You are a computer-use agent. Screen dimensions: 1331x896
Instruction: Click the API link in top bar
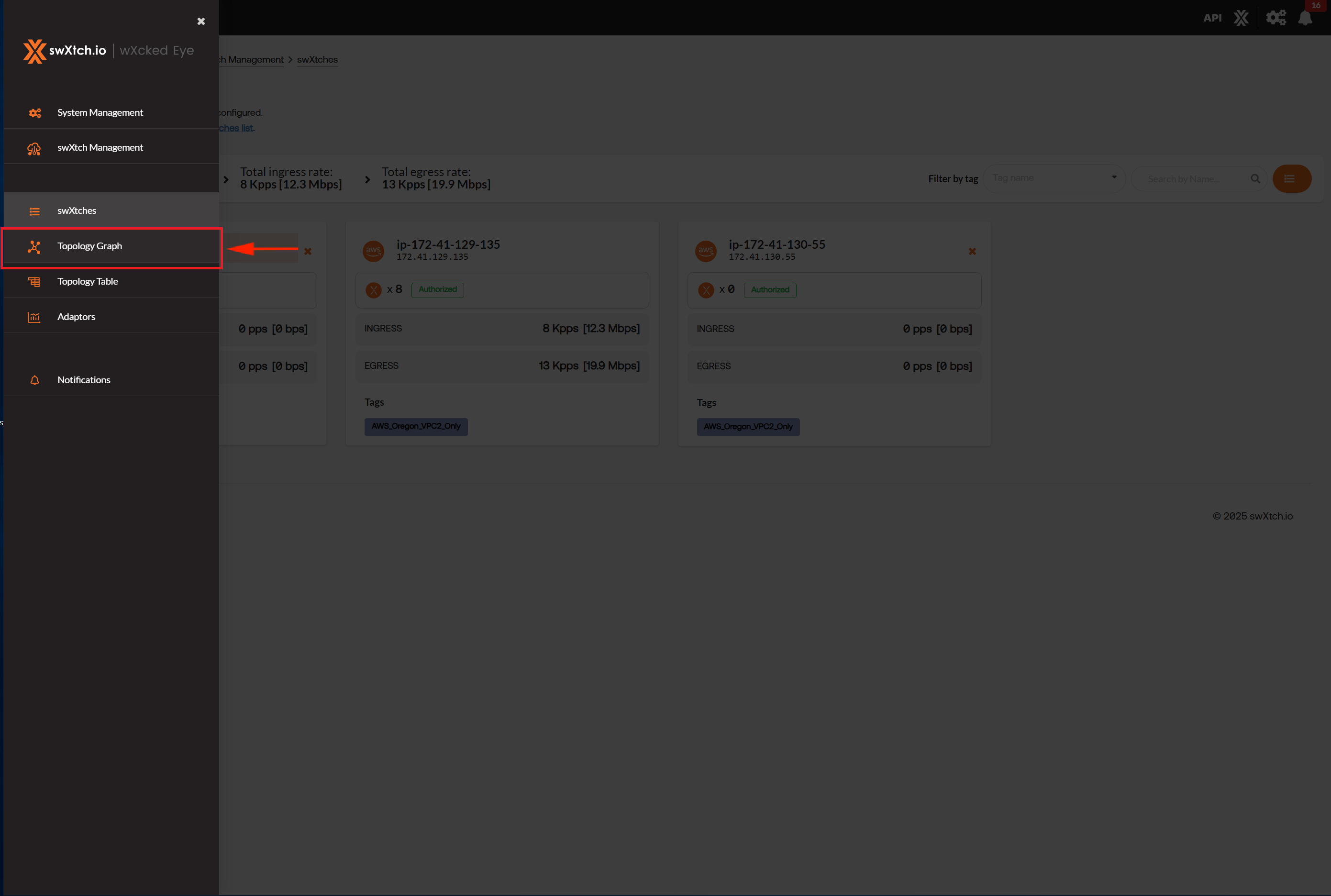click(x=1212, y=18)
